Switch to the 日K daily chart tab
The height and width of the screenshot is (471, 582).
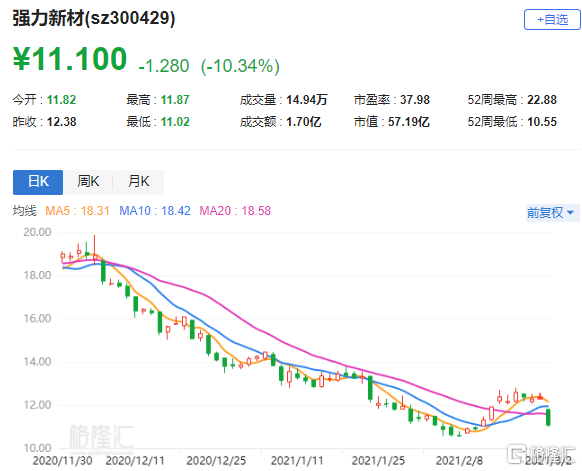[x=38, y=182]
